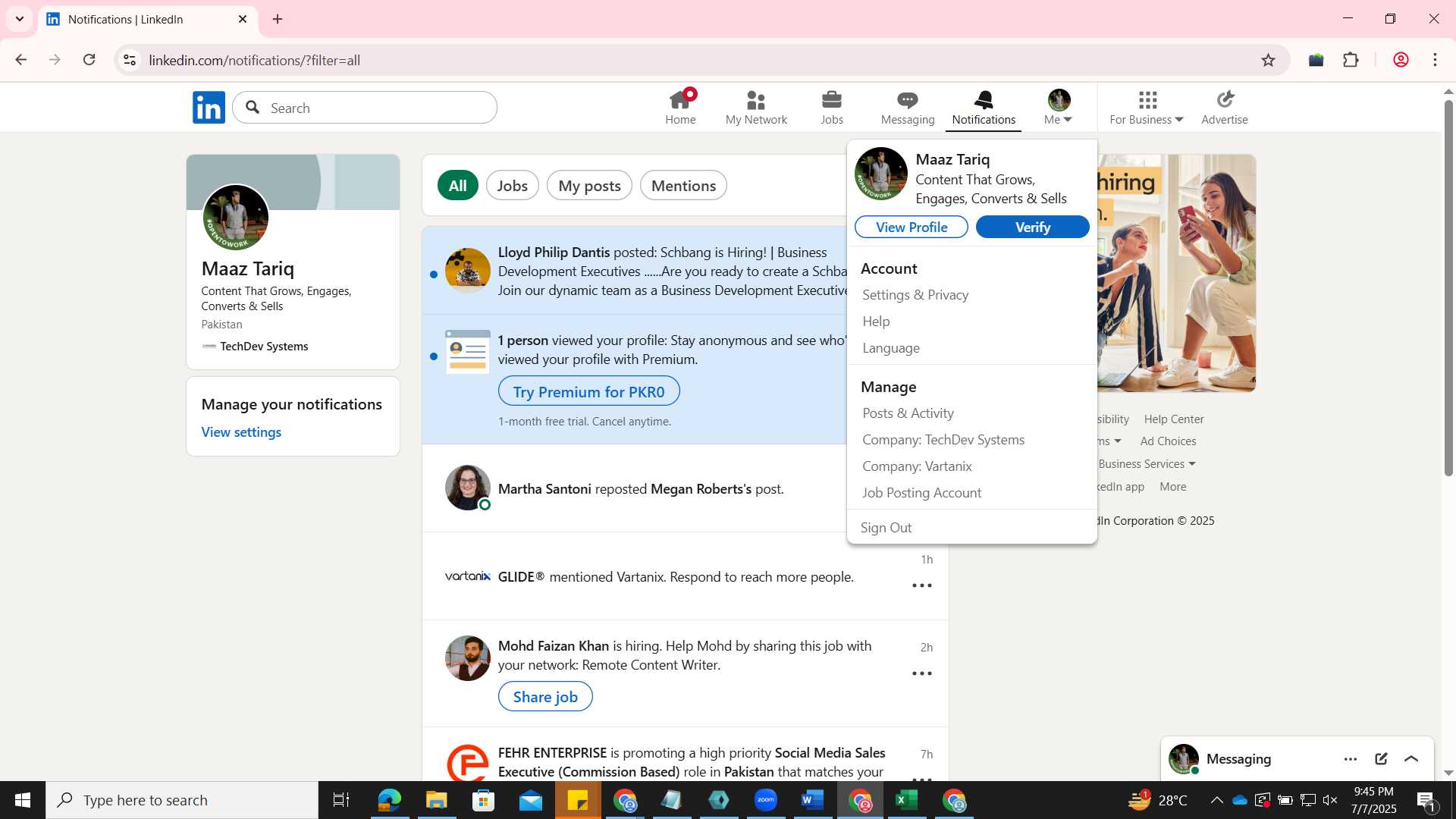Launch Excel from taskbar
This screenshot has width=1456, height=819.
point(906,800)
